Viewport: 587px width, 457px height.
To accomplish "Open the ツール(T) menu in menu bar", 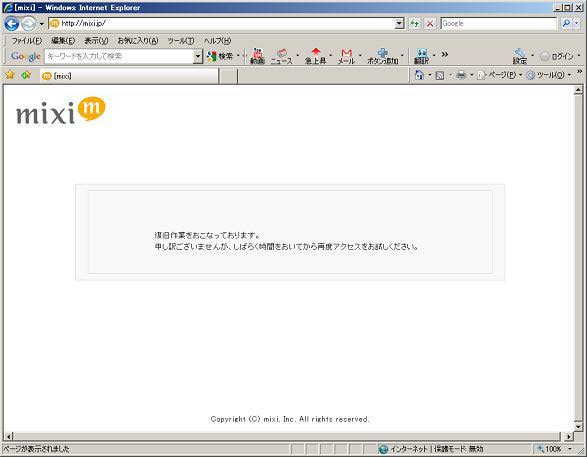I will pyautogui.click(x=181, y=41).
